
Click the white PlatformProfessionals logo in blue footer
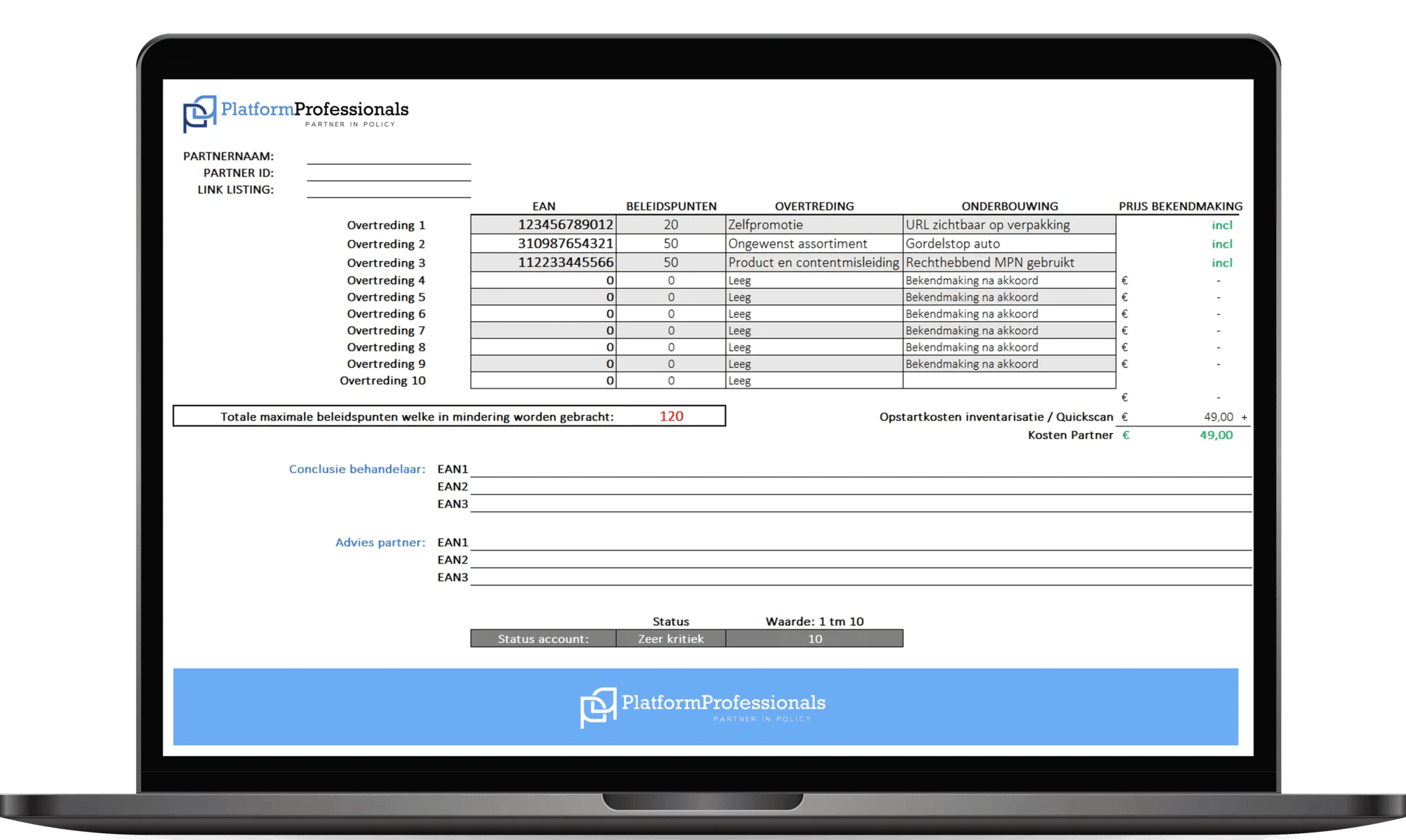coord(702,707)
